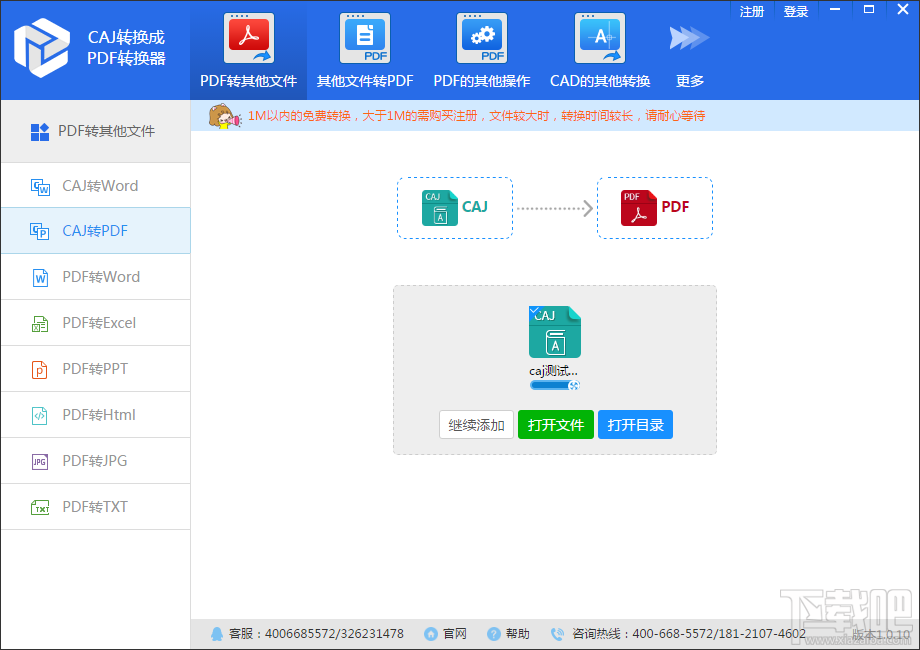Choose PDF转Html sidebar item
Viewport: 920px width, 650px height.
(96, 415)
